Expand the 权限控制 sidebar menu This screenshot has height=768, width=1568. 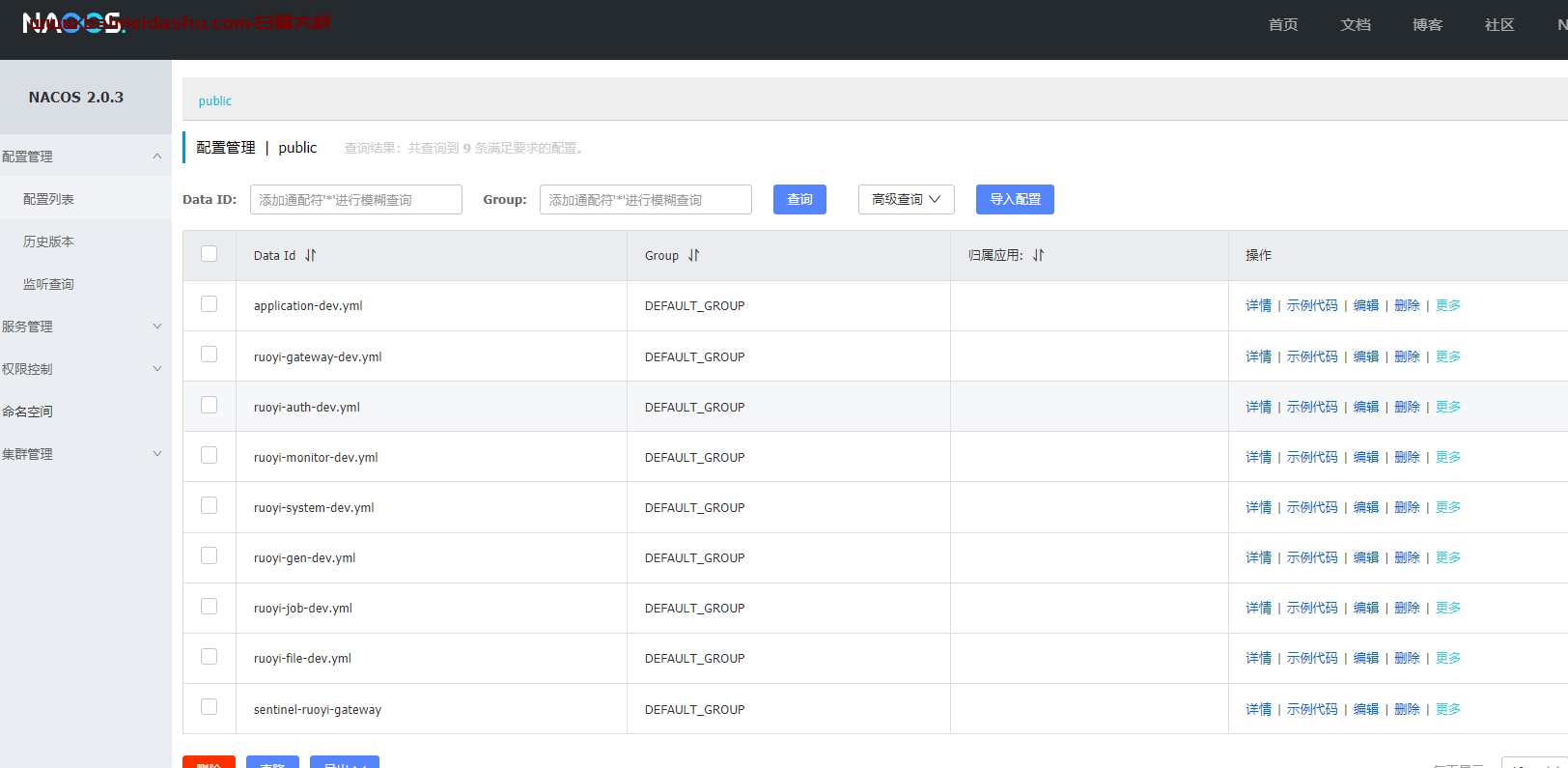(x=86, y=368)
